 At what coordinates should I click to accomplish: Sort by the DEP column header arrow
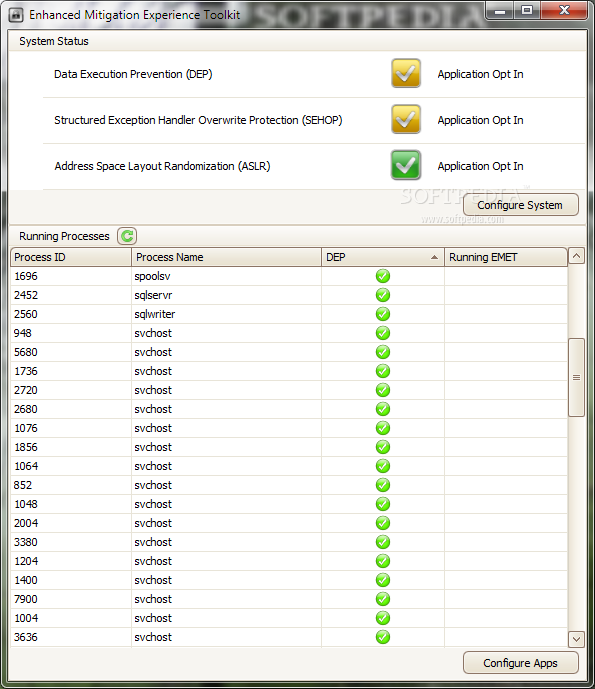pos(434,257)
